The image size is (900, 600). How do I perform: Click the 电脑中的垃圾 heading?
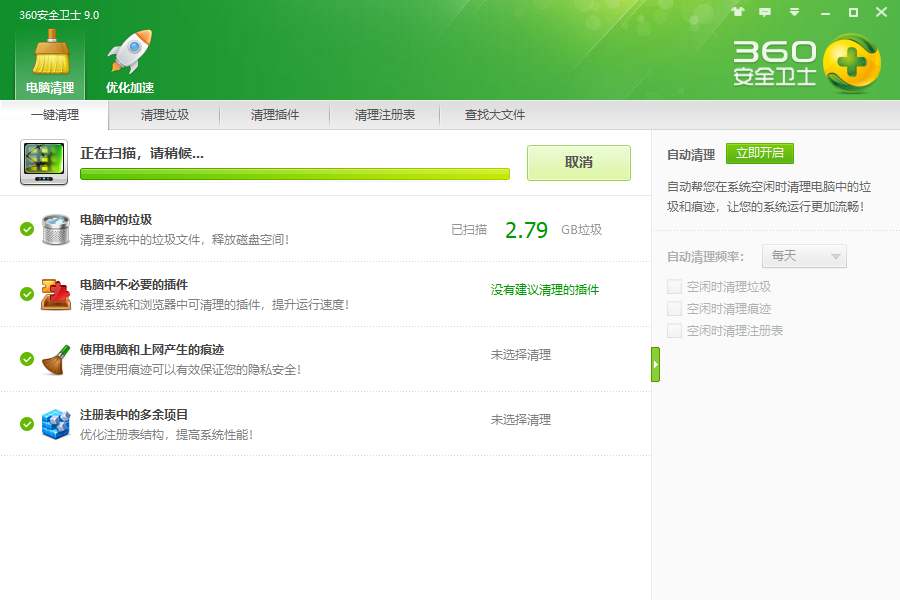[116, 220]
